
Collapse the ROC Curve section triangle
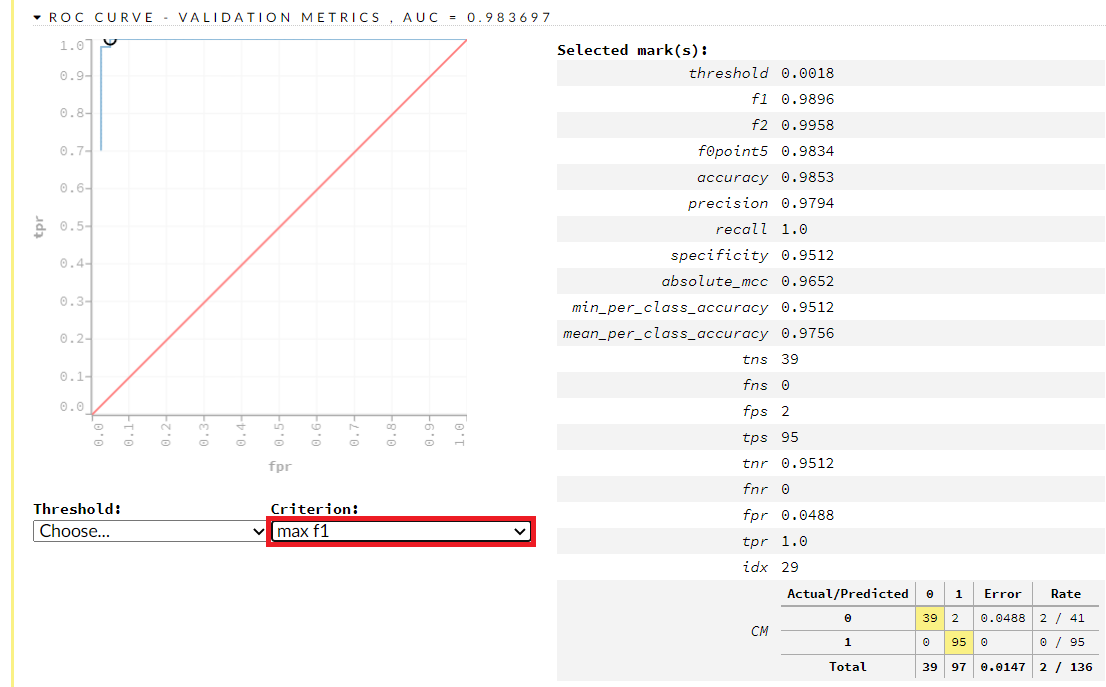(x=38, y=17)
